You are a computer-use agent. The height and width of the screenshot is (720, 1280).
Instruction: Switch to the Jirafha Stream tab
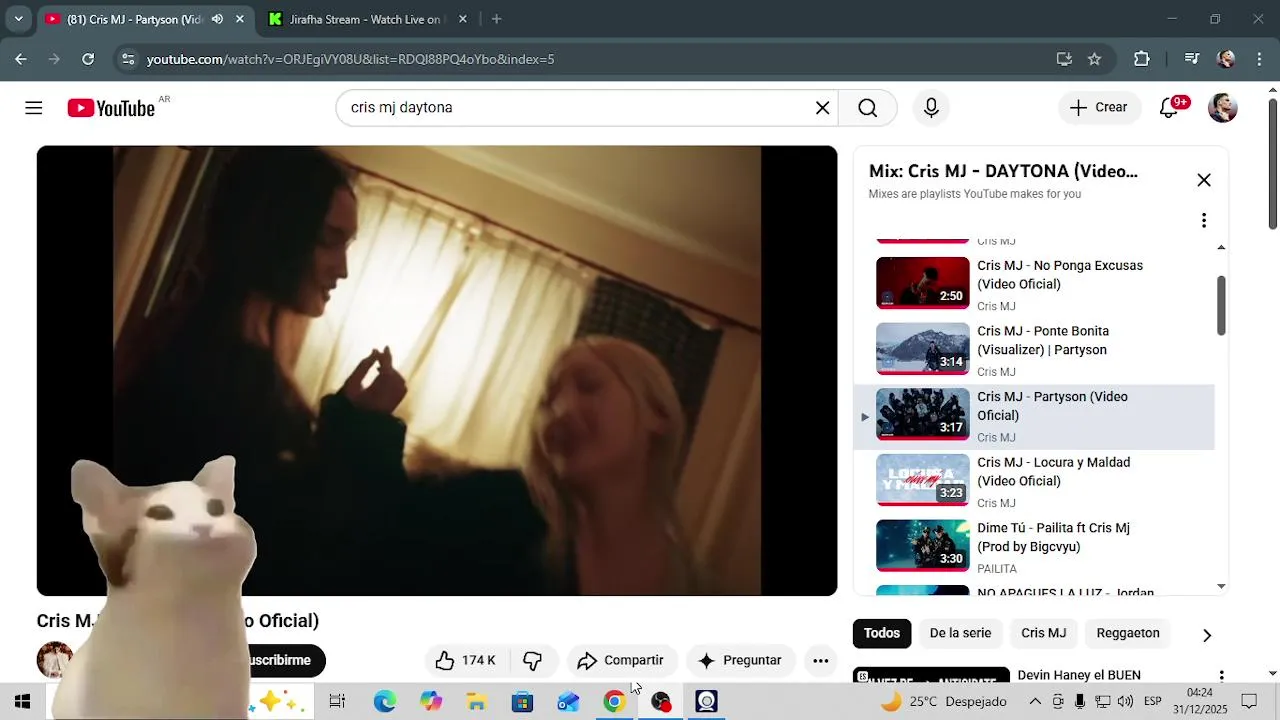[x=366, y=19]
